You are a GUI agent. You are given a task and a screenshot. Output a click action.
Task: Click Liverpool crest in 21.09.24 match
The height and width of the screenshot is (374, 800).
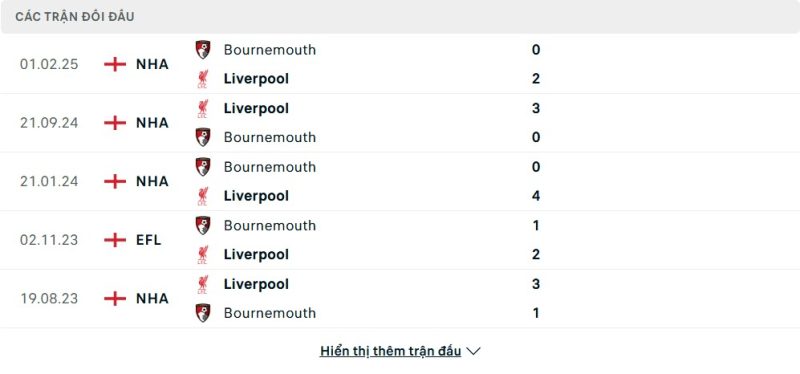pyautogui.click(x=203, y=108)
